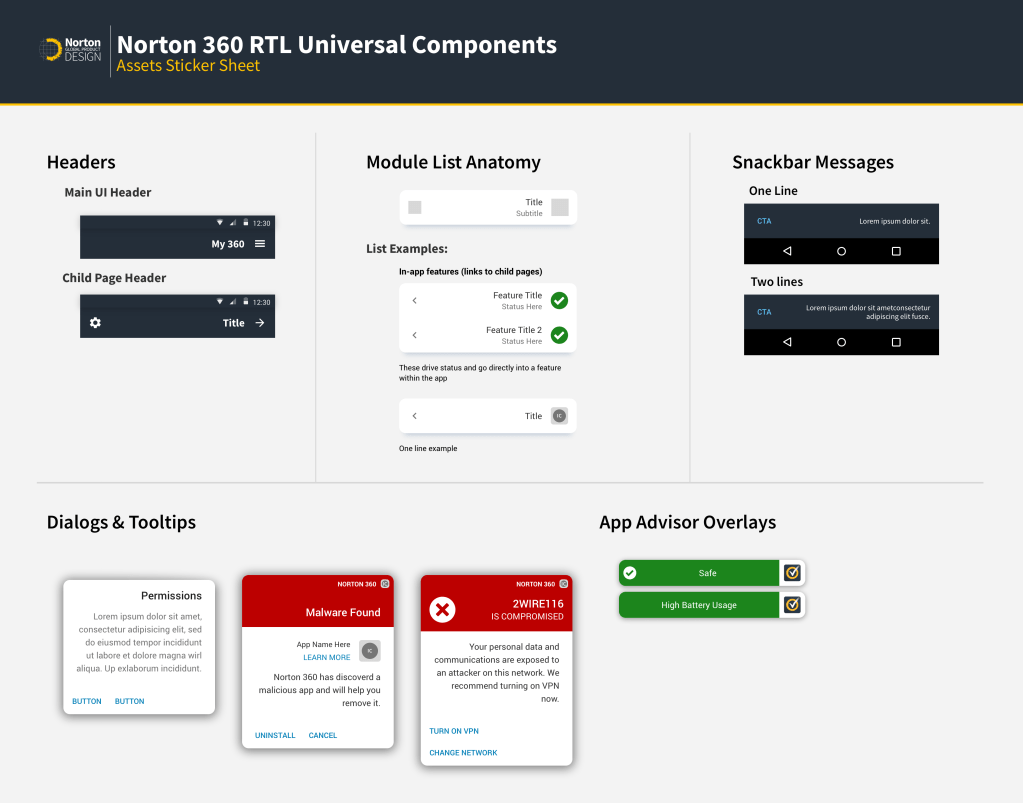This screenshot has height=803, width=1023.
Task: Click the High Battery Usage green bar
Action: [x=698, y=605]
